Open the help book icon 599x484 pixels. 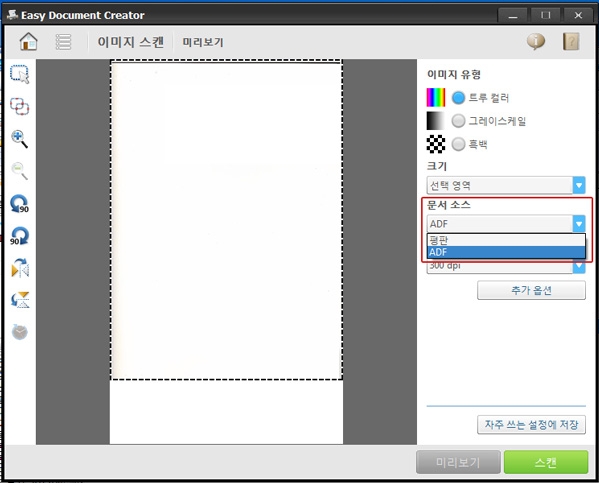pos(571,41)
